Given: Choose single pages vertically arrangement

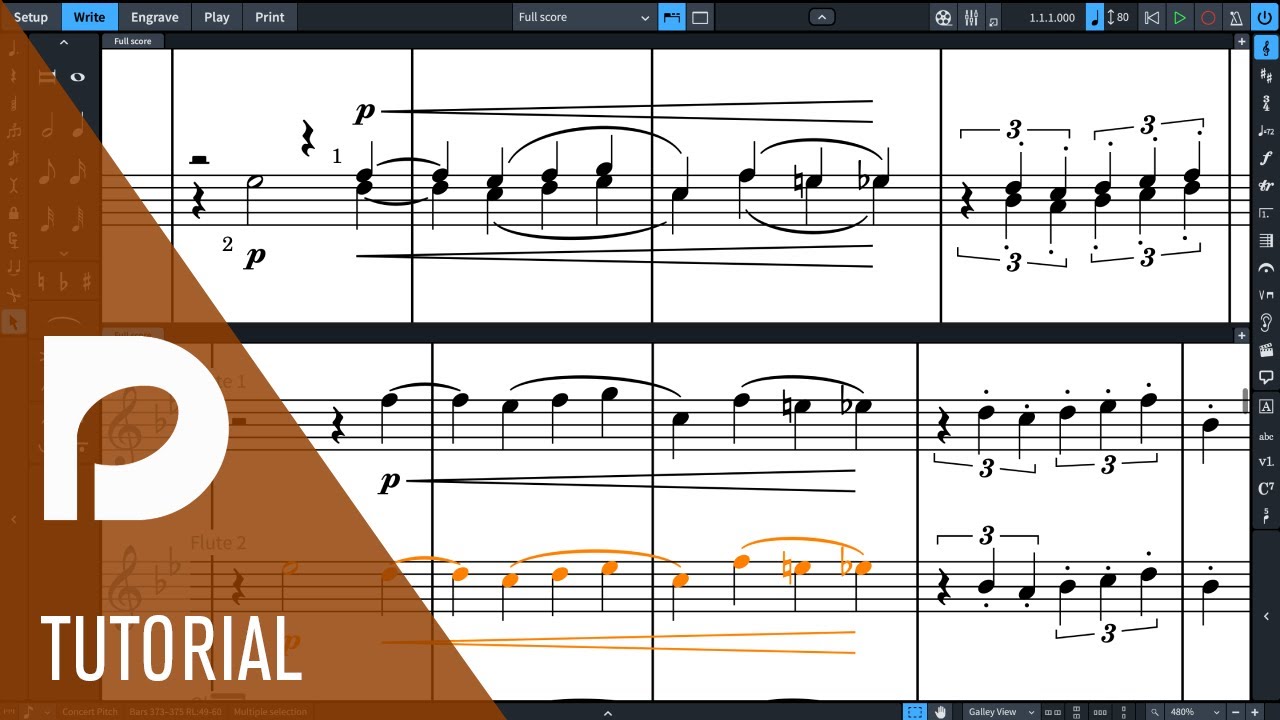Looking at the screenshot, I should (1124, 712).
